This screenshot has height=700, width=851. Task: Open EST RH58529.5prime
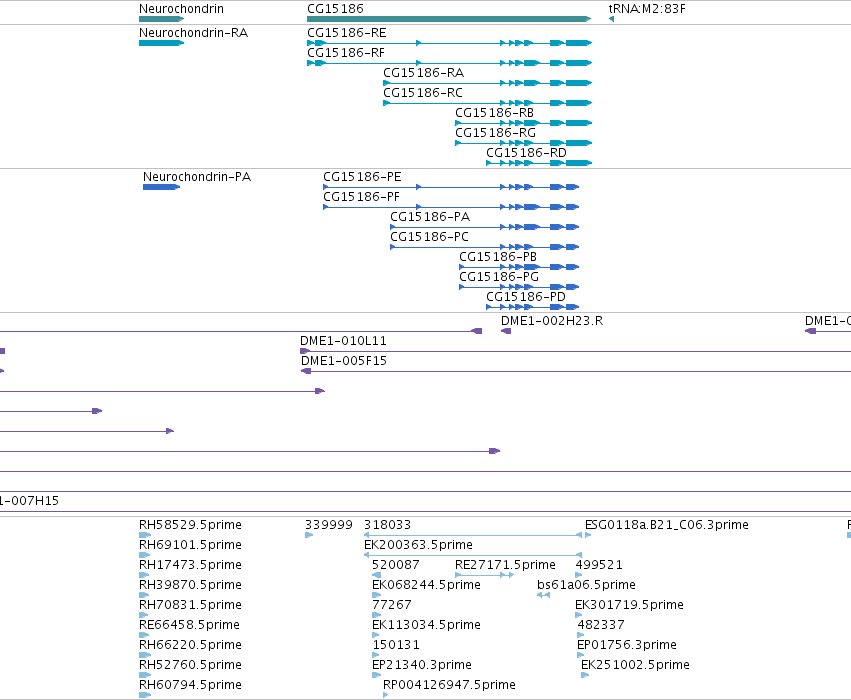[190, 525]
